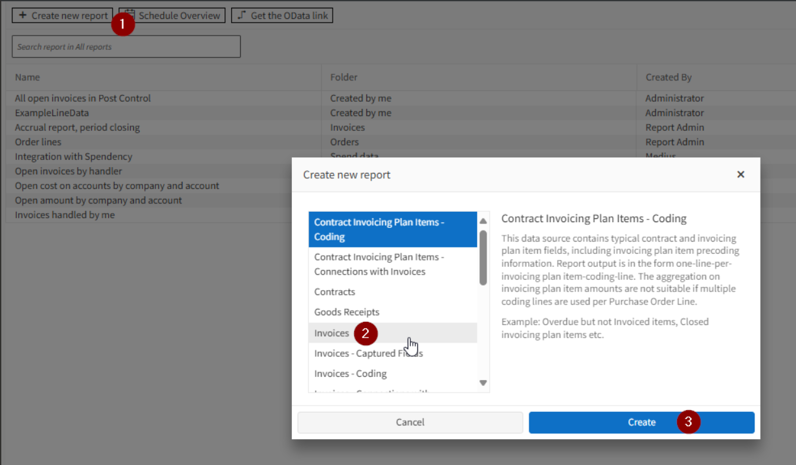Click the Create new report button
Viewport: 796px width, 465px height.
tap(62, 15)
